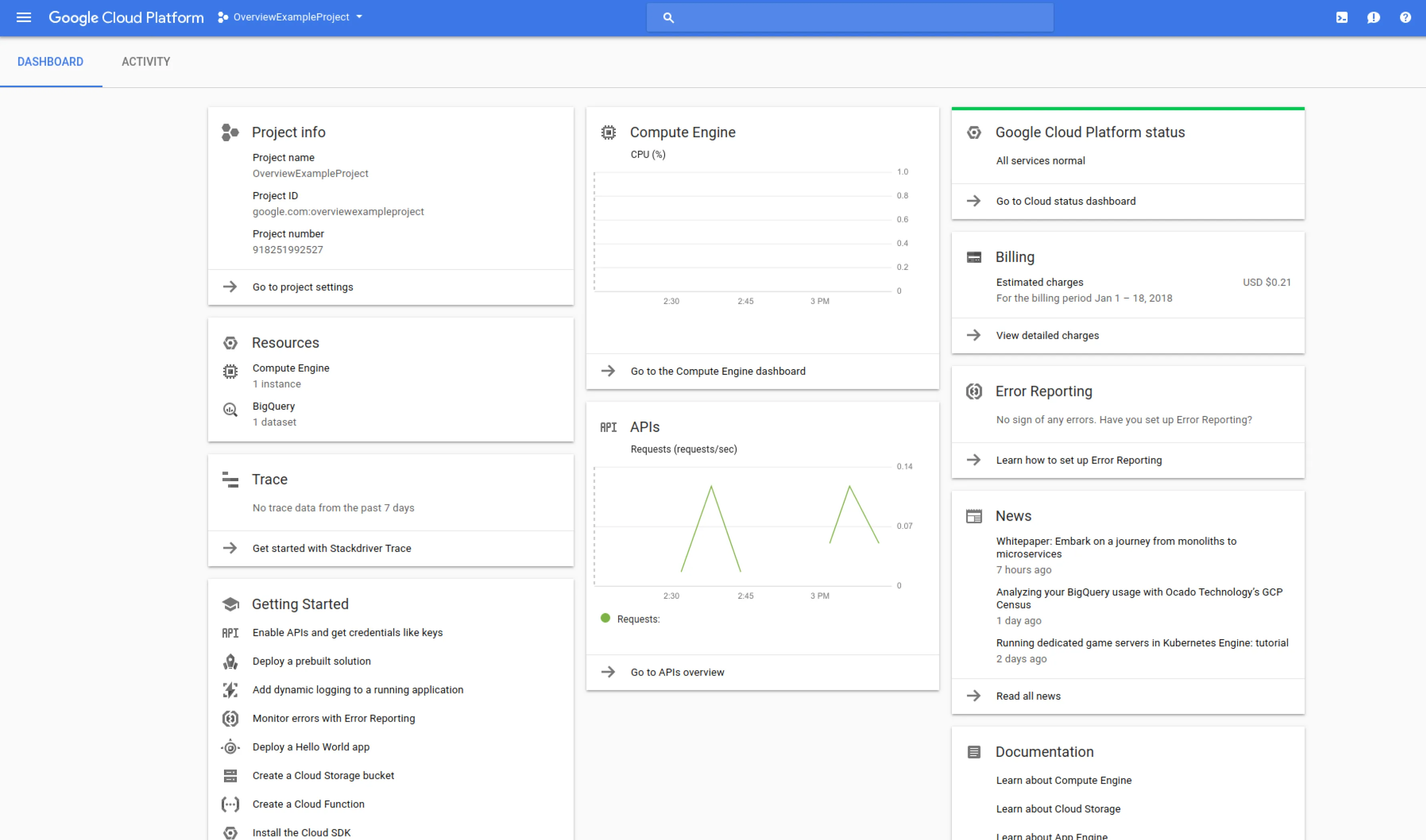Click Get started with Stackdriver Trace
Viewport: 1426px width, 840px height.
coord(391,548)
